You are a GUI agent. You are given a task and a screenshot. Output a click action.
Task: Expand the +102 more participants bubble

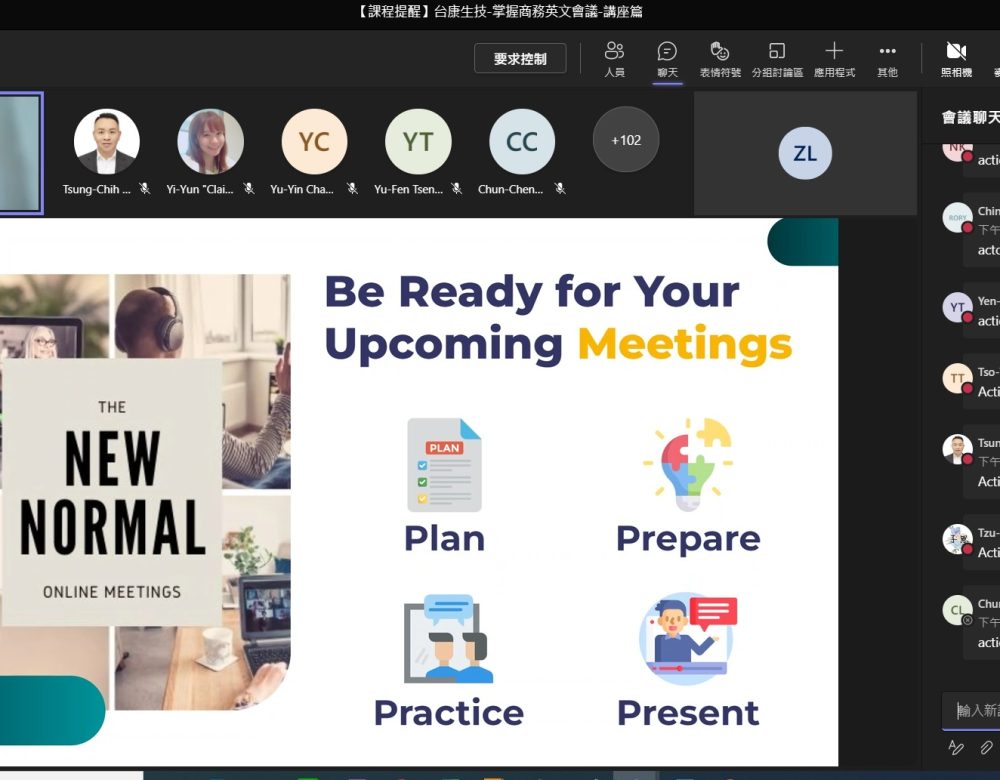point(626,140)
